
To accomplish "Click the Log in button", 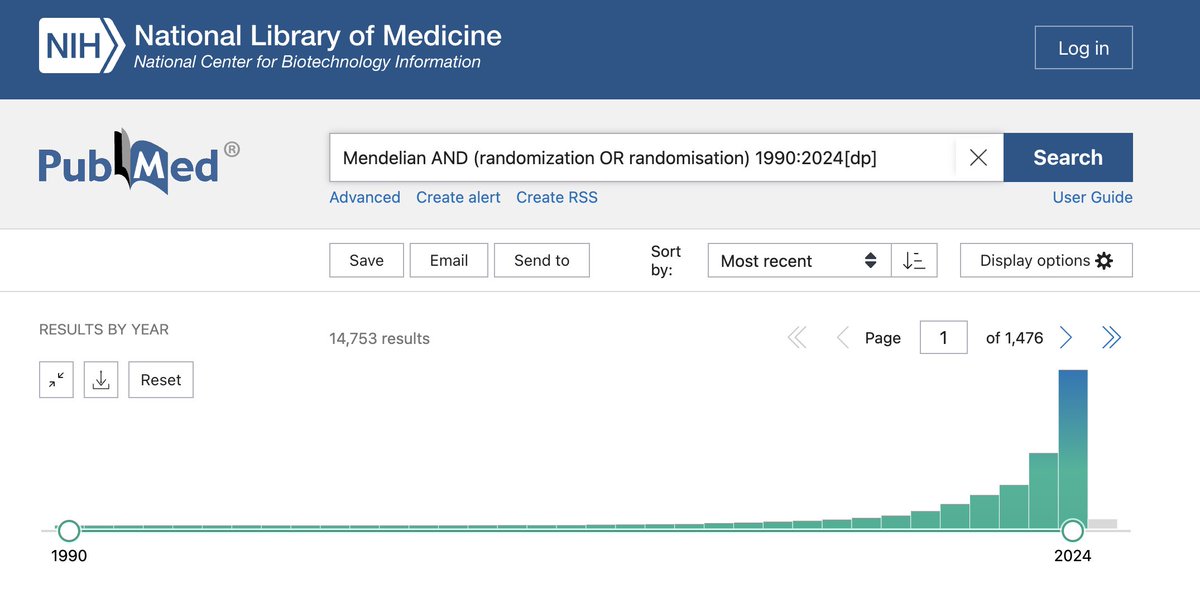I will [x=1083, y=48].
